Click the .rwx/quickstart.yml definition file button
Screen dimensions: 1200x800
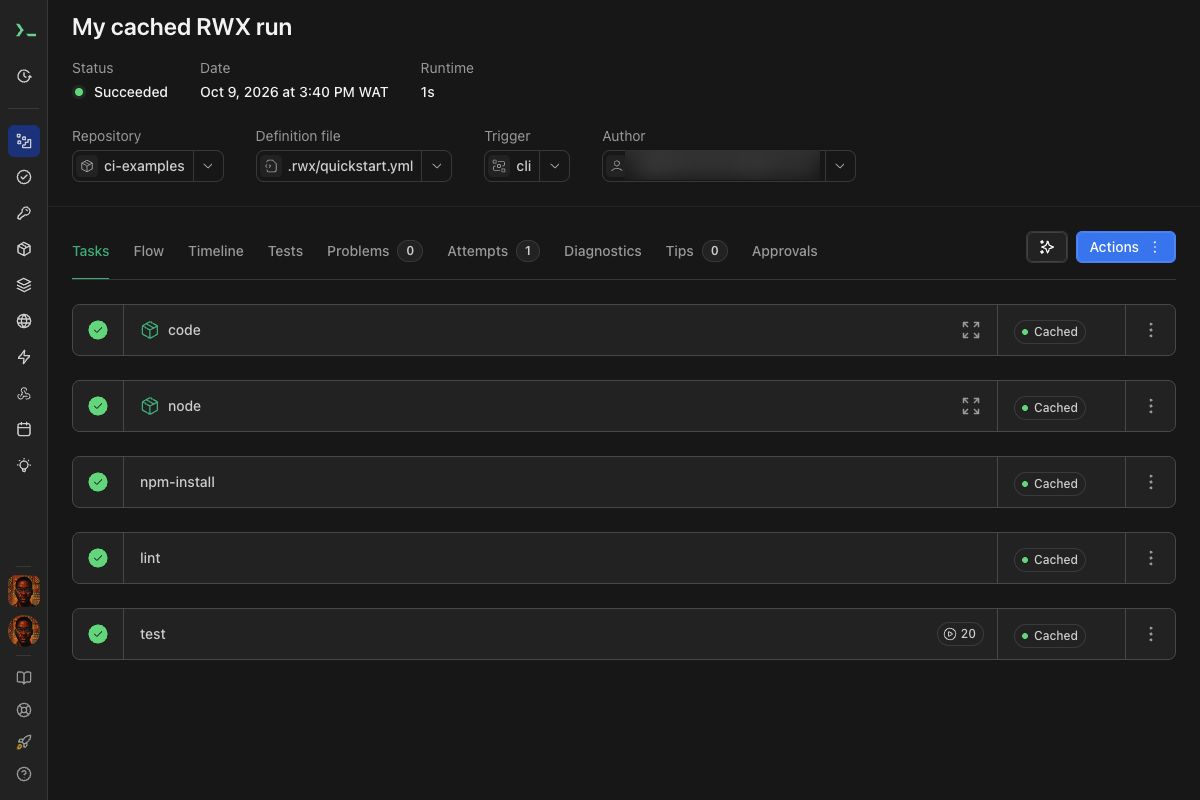pos(339,166)
